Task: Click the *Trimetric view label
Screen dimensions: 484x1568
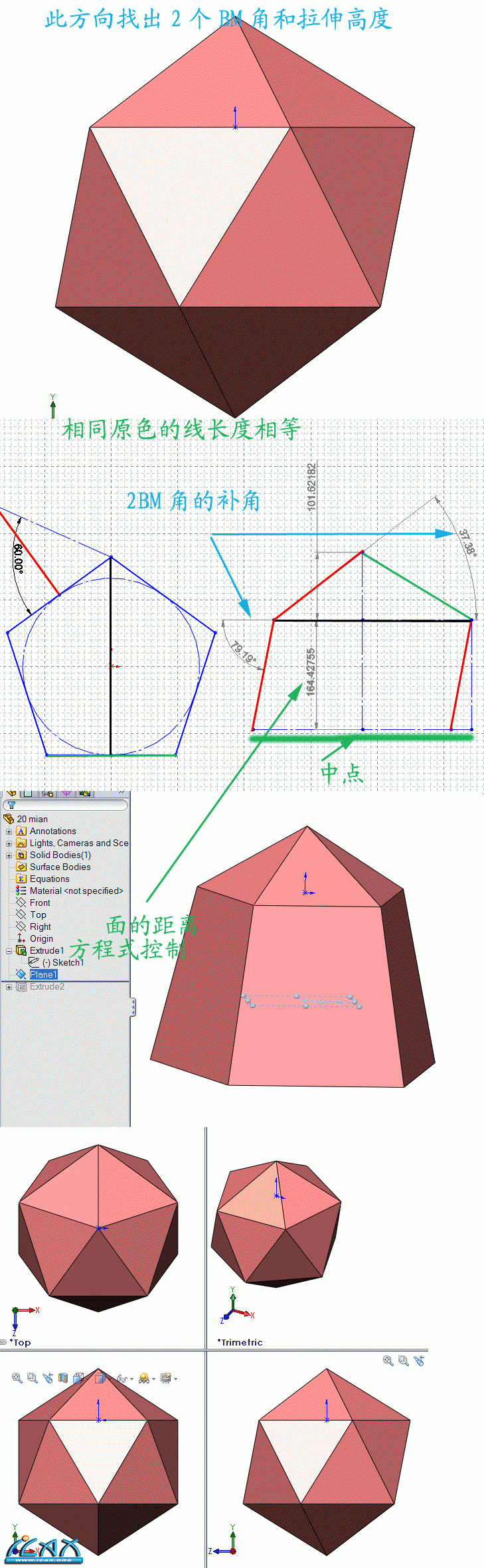Action: [240, 1342]
